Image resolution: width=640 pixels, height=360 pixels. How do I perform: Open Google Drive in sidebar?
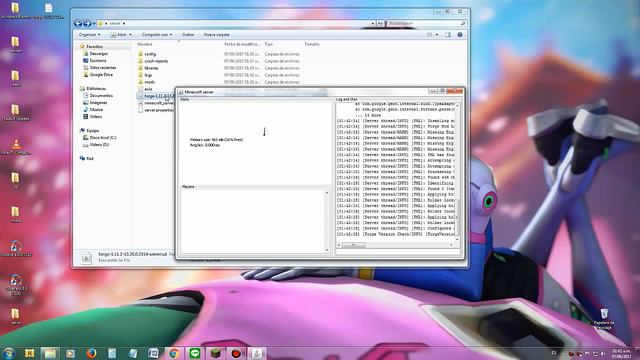(101, 75)
